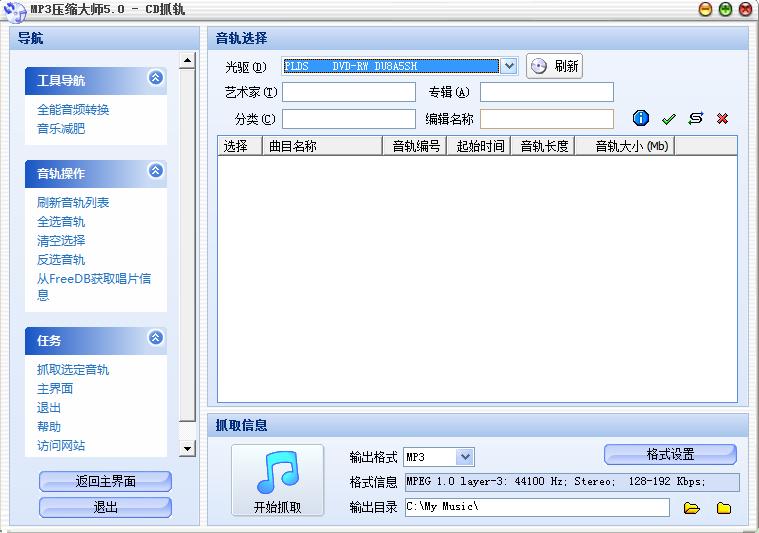Click 反选音轨 link
The width and height of the screenshot is (759, 533).
pos(61,260)
